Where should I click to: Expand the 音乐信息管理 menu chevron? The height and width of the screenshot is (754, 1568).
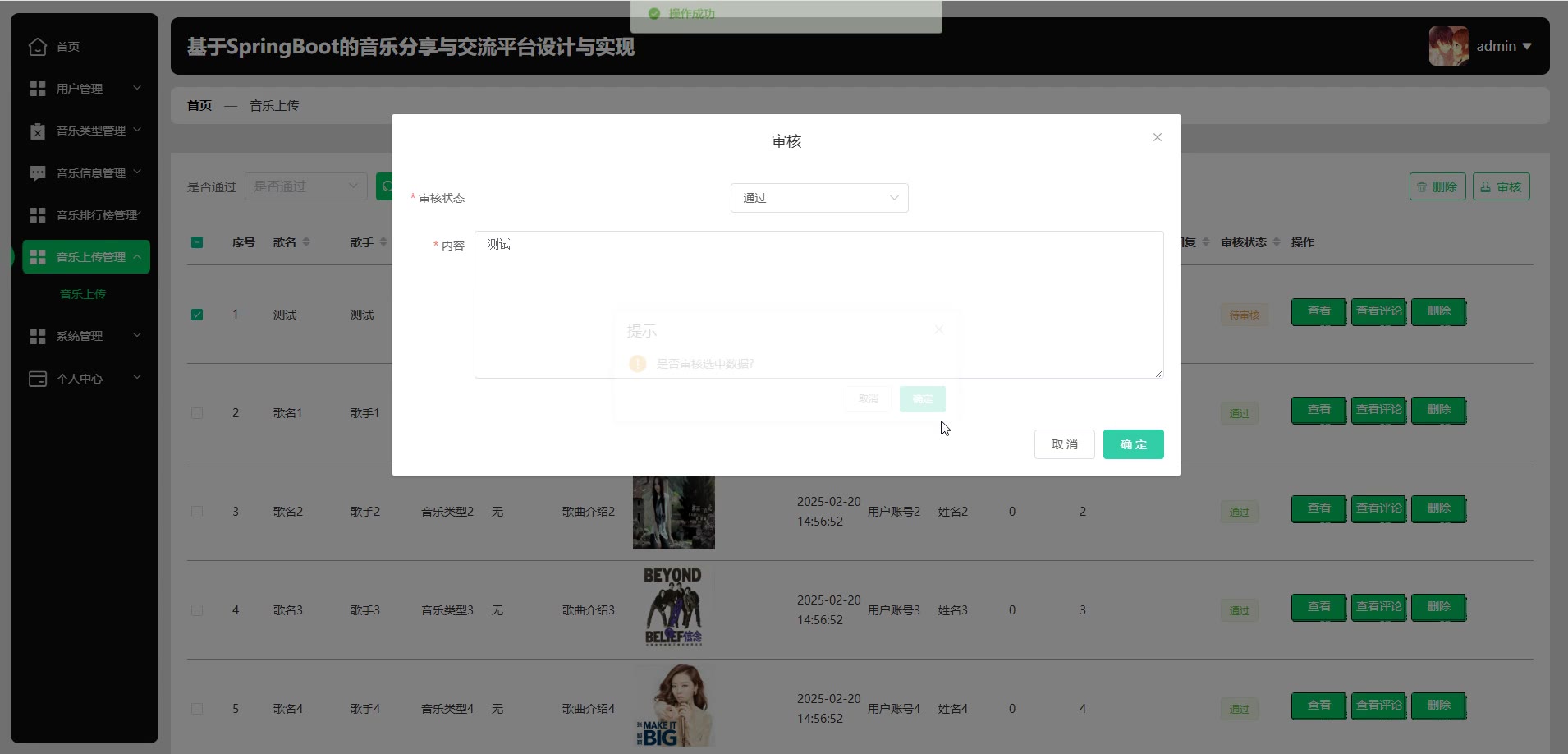[137, 172]
